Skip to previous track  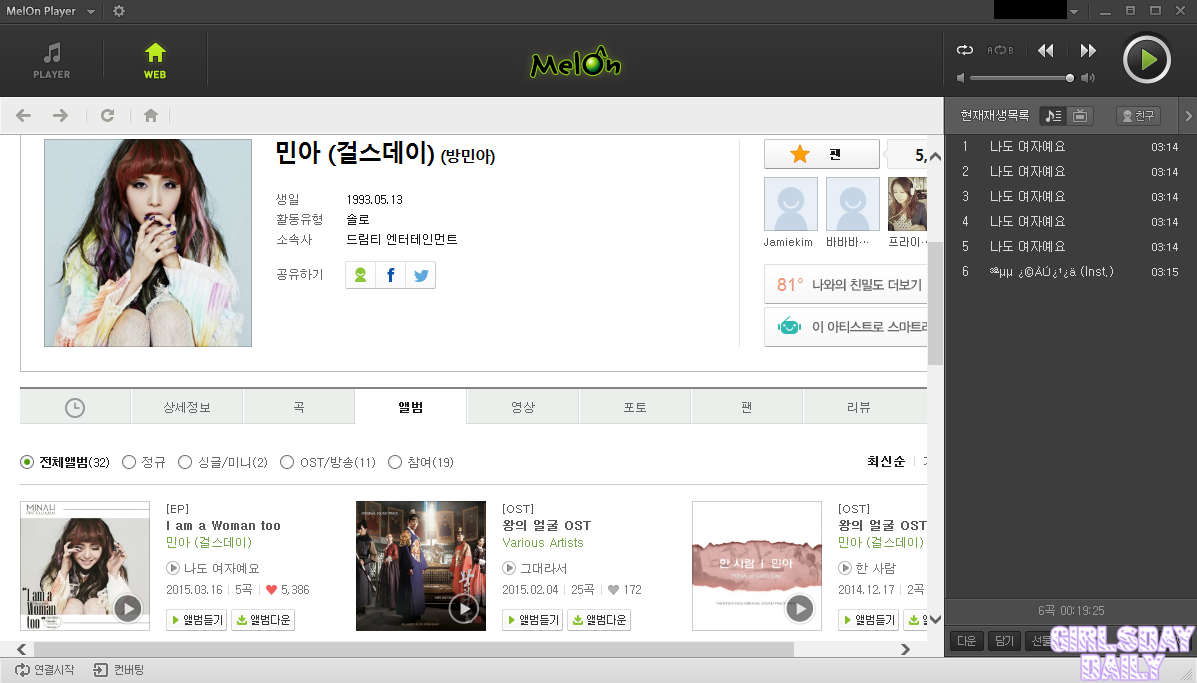point(1046,50)
